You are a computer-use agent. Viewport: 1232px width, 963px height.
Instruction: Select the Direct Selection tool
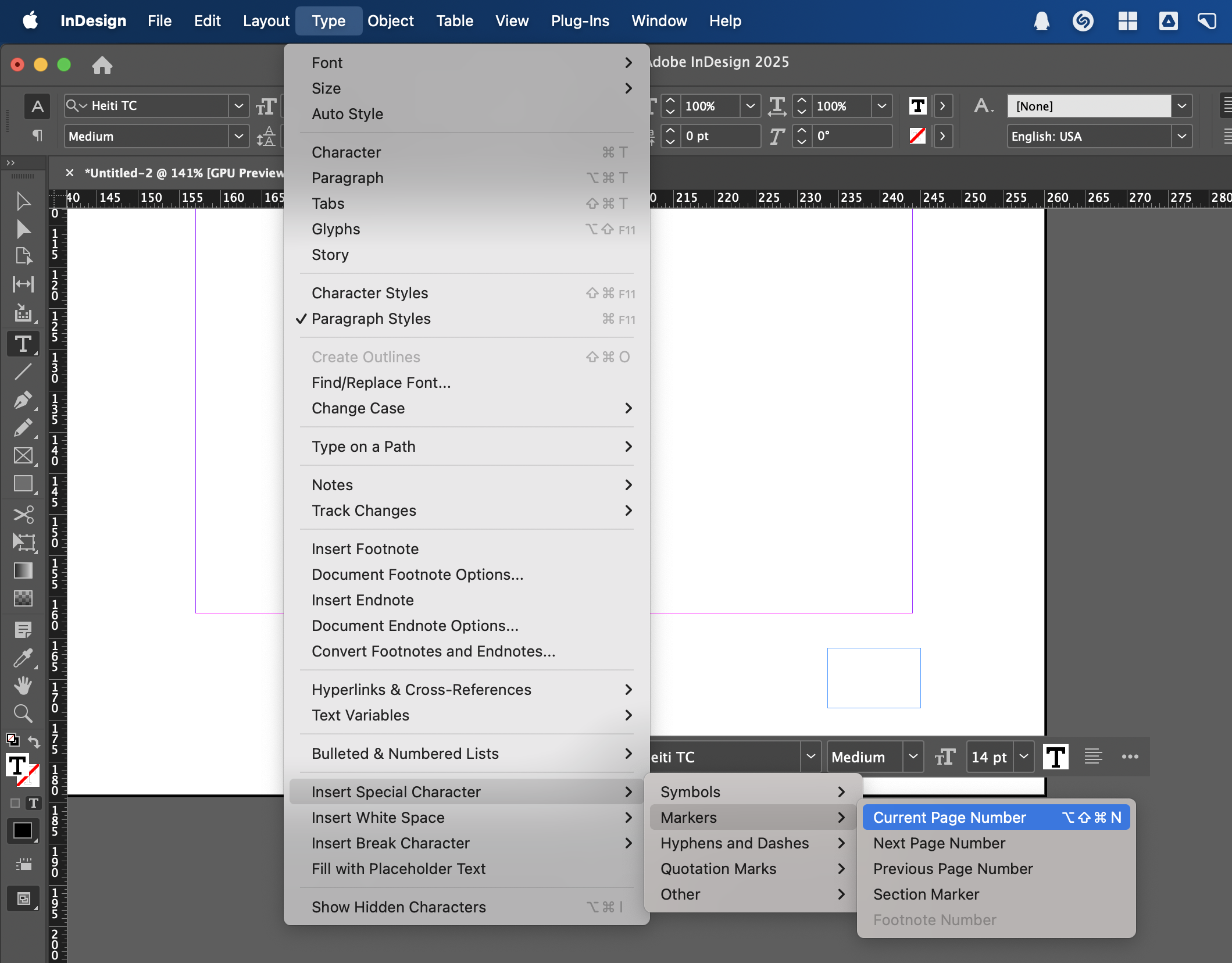[x=23, y=230]
